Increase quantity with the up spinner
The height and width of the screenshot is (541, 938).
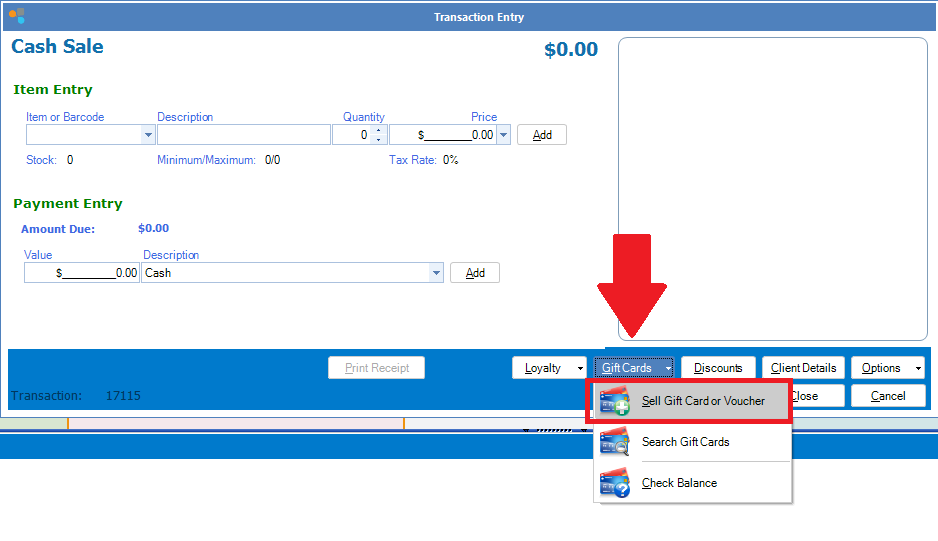click(x=378, y=130)
